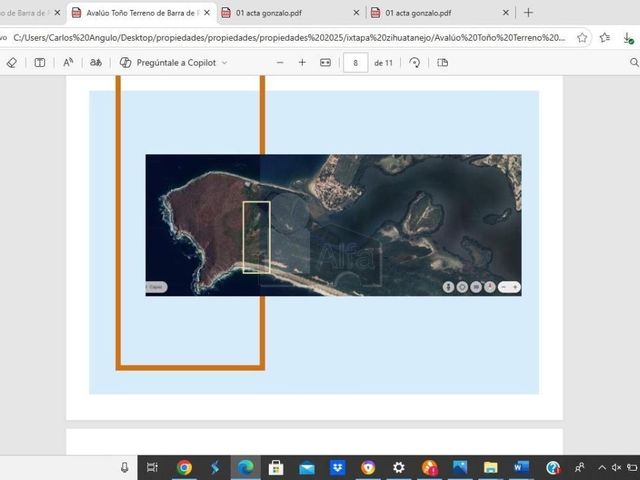This screenshot has width=640, height=480.
Task: Open Dropbox from taskbar
Action: 337,467
